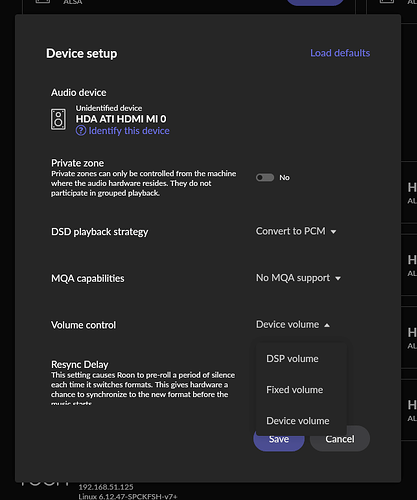Open the MQA capabilities dropdown
This screenshot has width=417, height=500.
[298, 278]
